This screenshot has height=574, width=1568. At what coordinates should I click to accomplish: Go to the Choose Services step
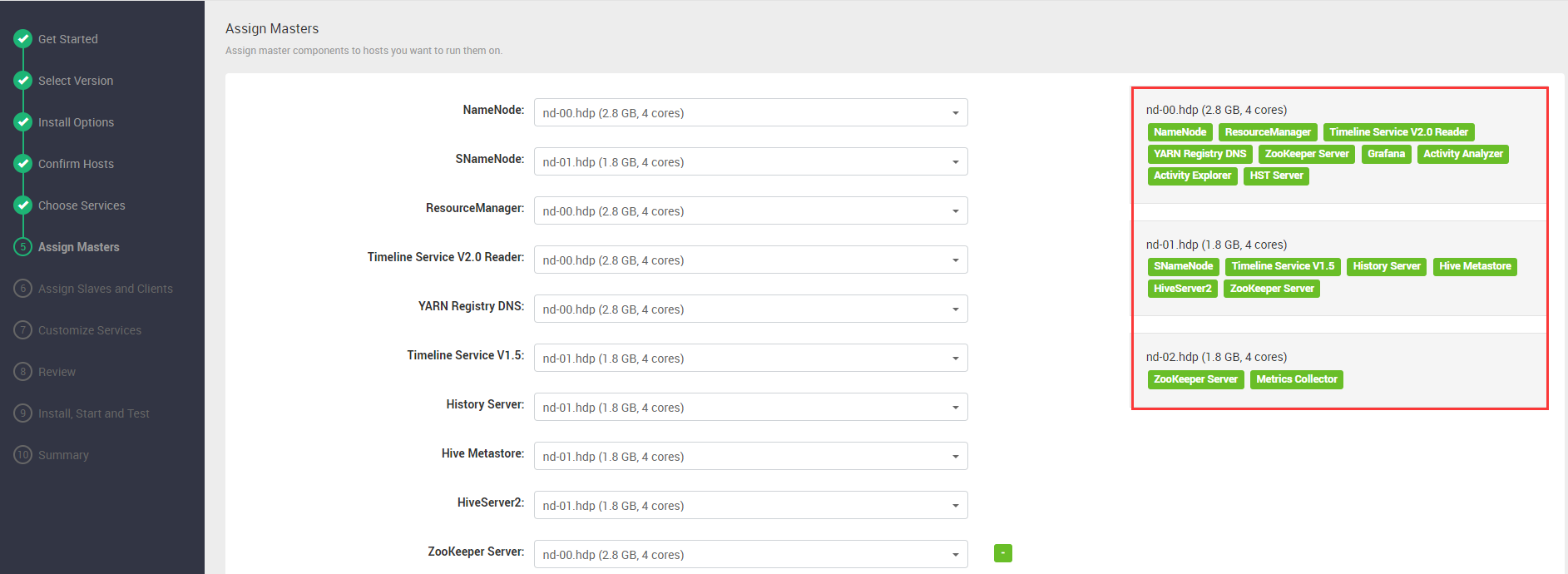click(x=82, y=205)
